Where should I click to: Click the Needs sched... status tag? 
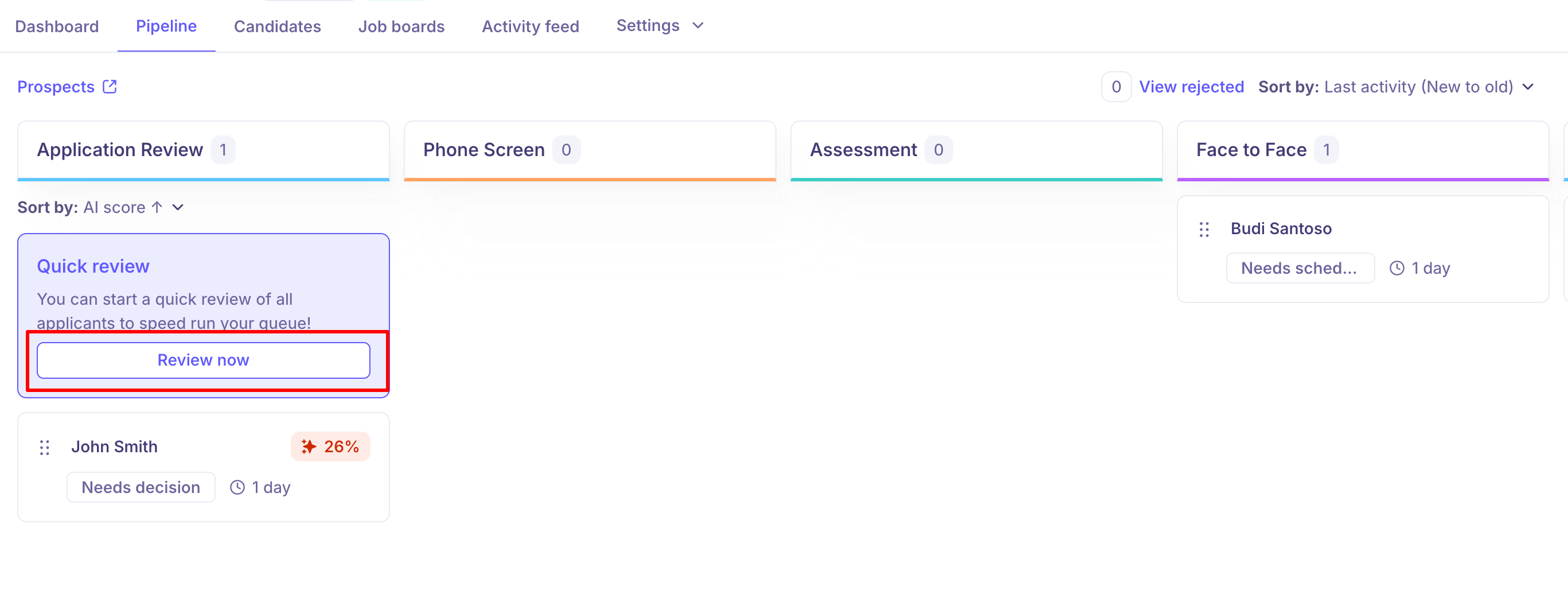point(1299,268)
